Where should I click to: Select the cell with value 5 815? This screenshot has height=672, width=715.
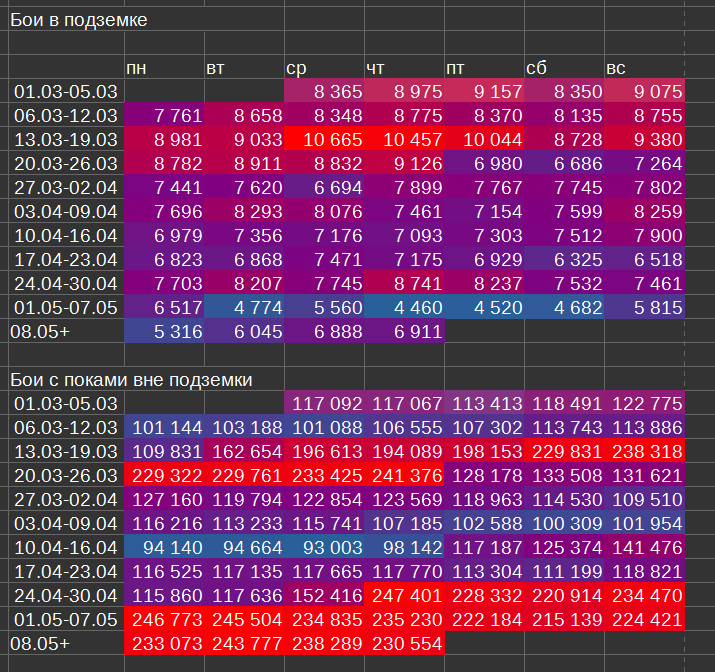645,307
